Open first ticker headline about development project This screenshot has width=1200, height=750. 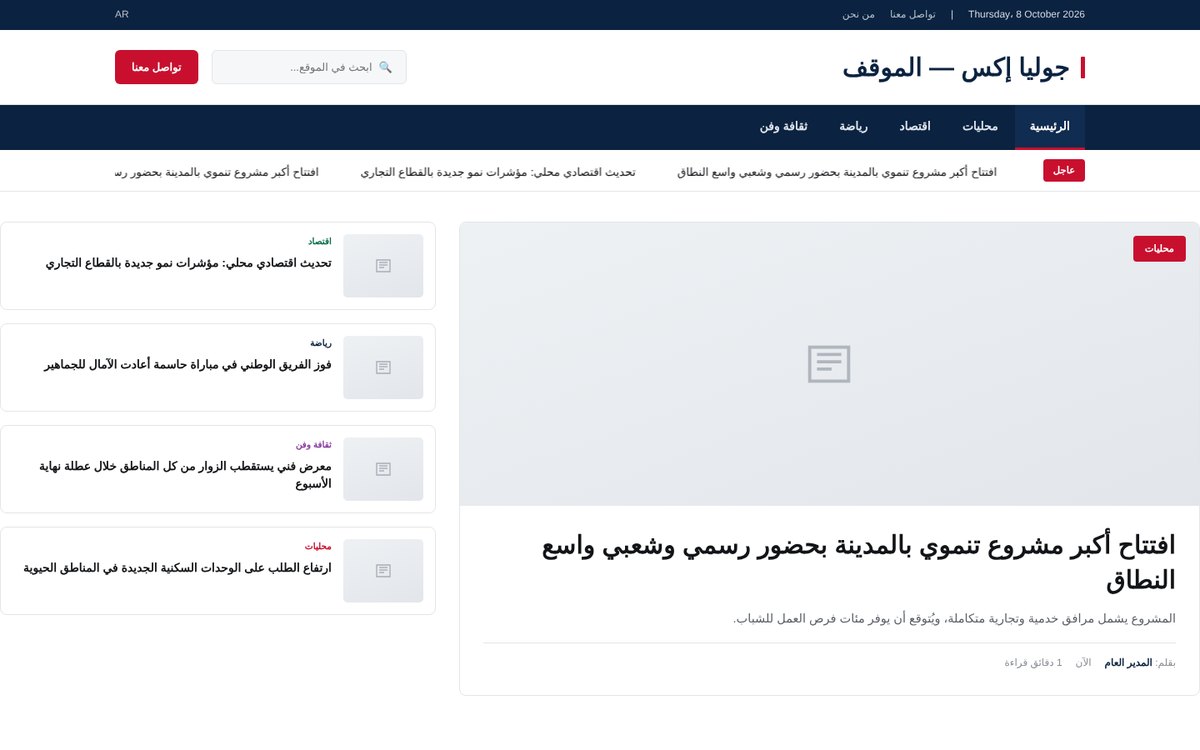coord(836,172)
